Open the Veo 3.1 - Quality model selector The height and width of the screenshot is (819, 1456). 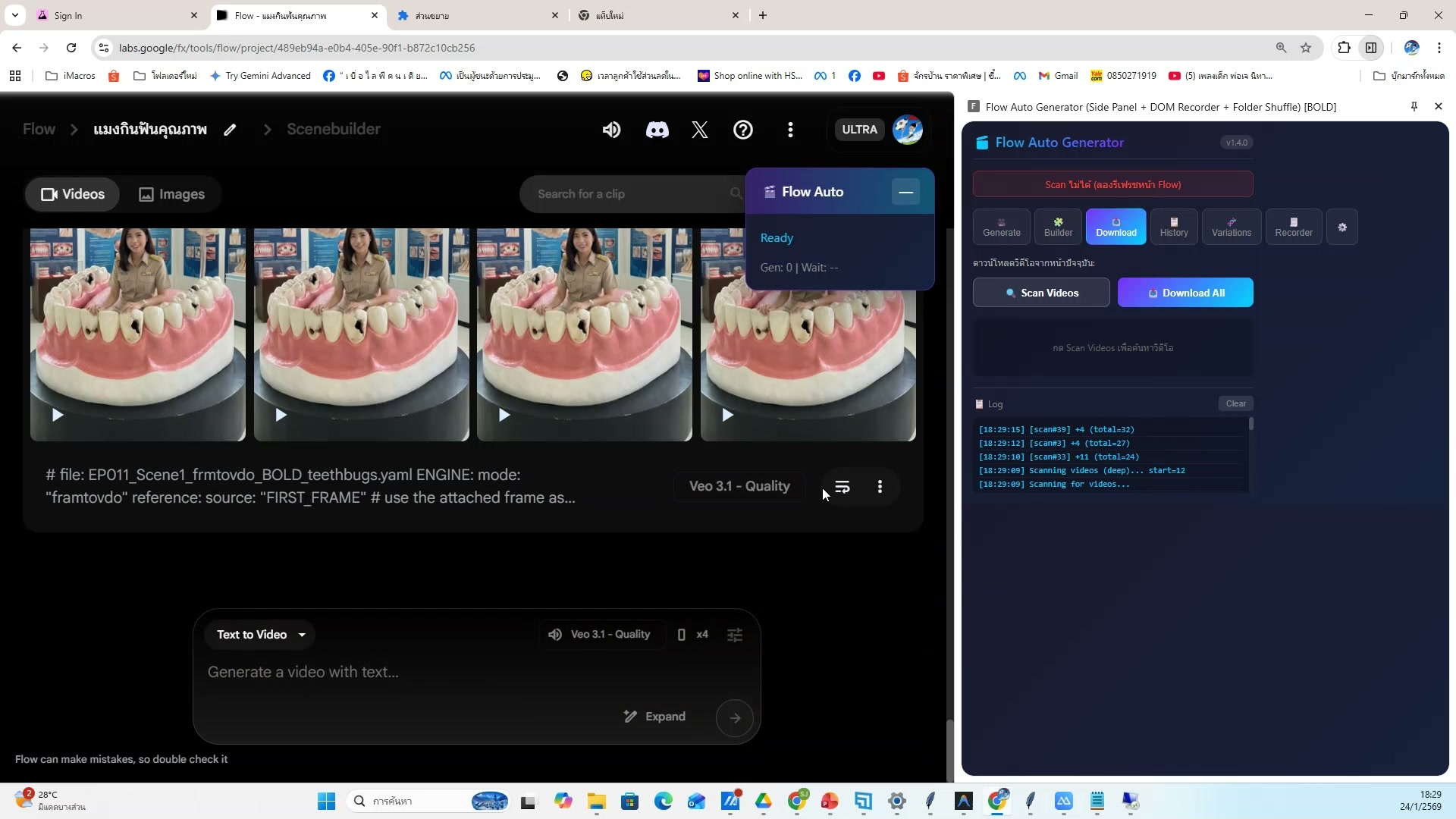pos(600,635)
